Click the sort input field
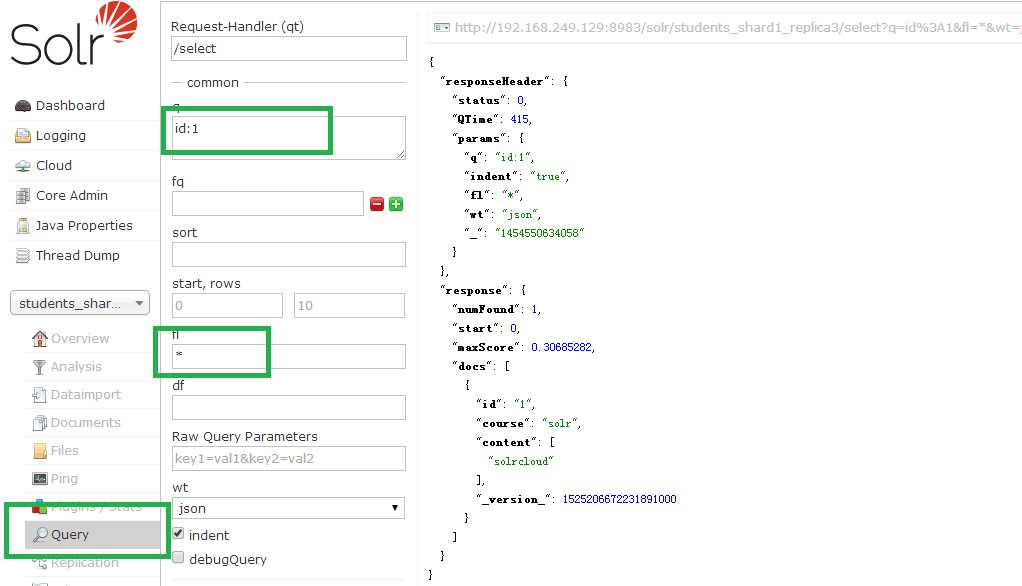Viewport: 1022px width, 586px height. coord(289,254)
